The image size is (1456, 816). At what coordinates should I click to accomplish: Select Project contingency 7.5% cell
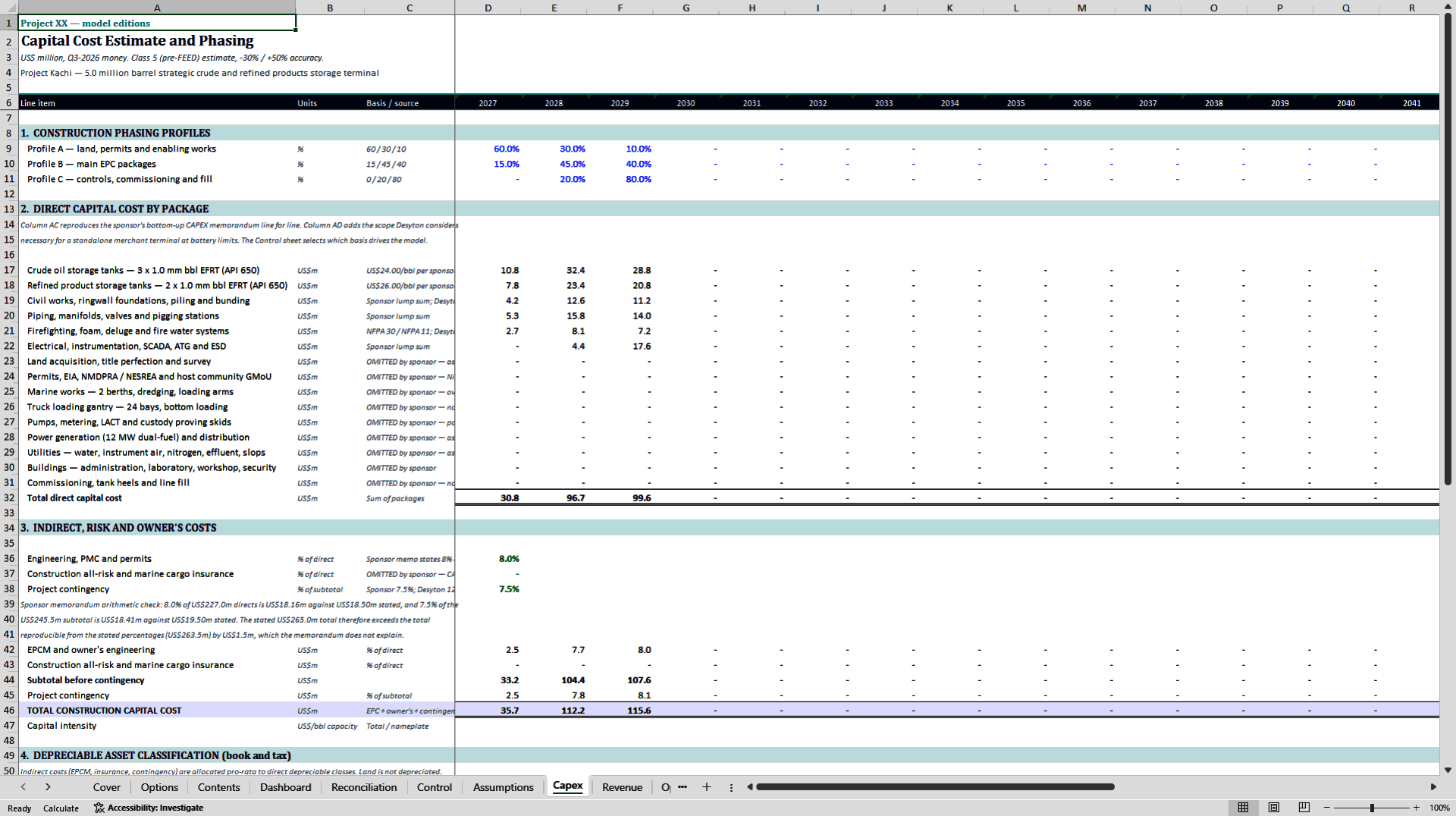point(488,589)
